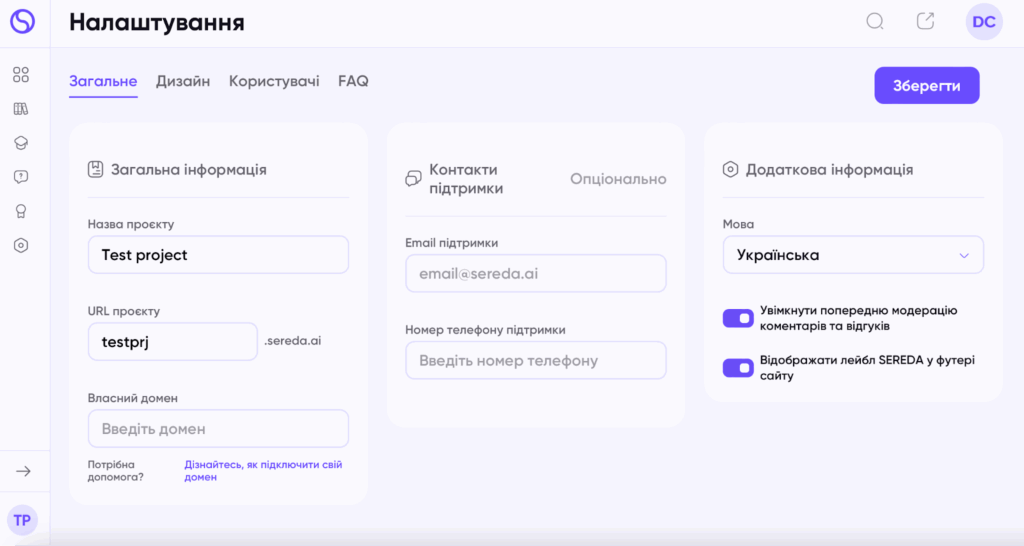
Task: Open the library books icon in sidebar
Action: (21, 109)
